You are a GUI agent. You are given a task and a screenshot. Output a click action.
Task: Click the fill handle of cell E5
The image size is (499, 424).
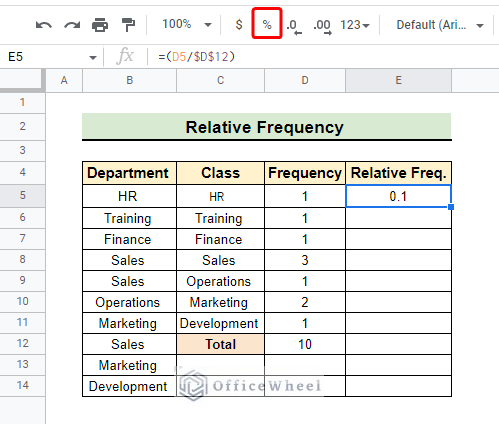(451, 207)
